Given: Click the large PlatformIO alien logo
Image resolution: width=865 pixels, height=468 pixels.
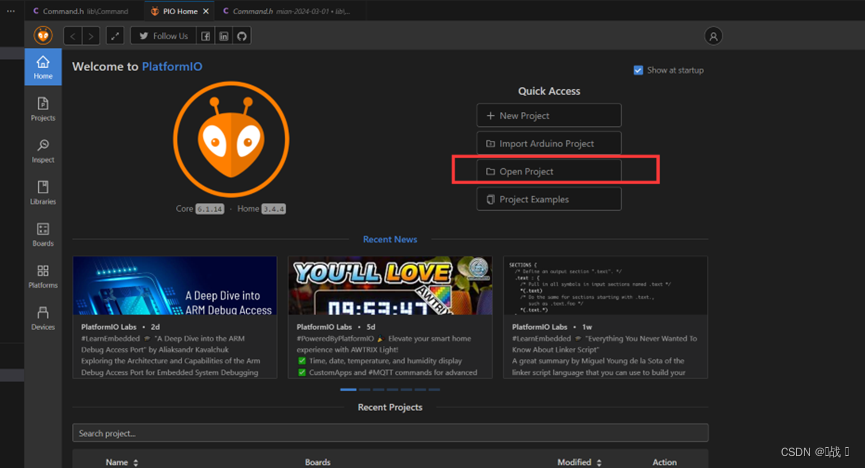Looking at the screenshot, I should (231, 140).
